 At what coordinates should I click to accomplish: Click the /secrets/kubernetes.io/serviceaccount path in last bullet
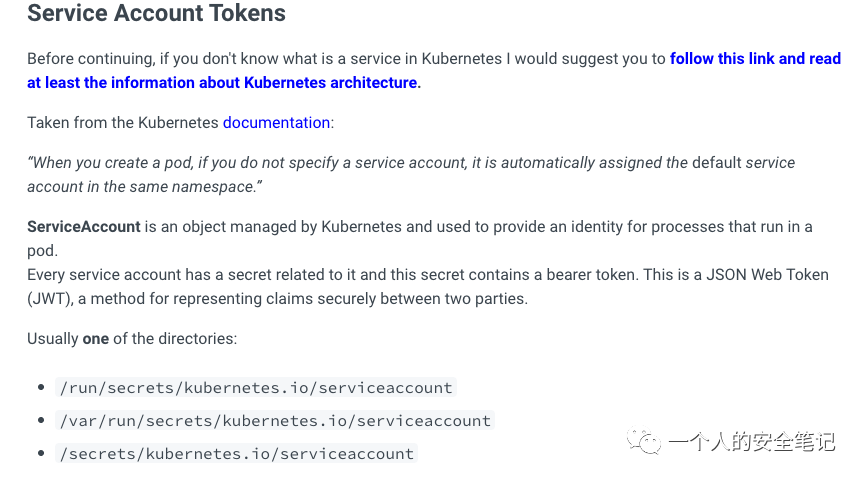click(x=236, y=454)
